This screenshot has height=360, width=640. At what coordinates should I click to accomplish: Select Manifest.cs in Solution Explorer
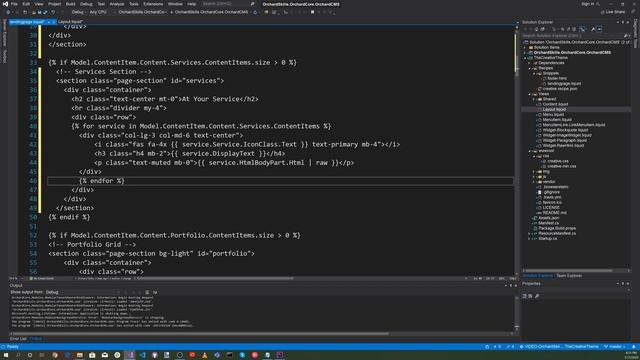(x=549, y=223)
